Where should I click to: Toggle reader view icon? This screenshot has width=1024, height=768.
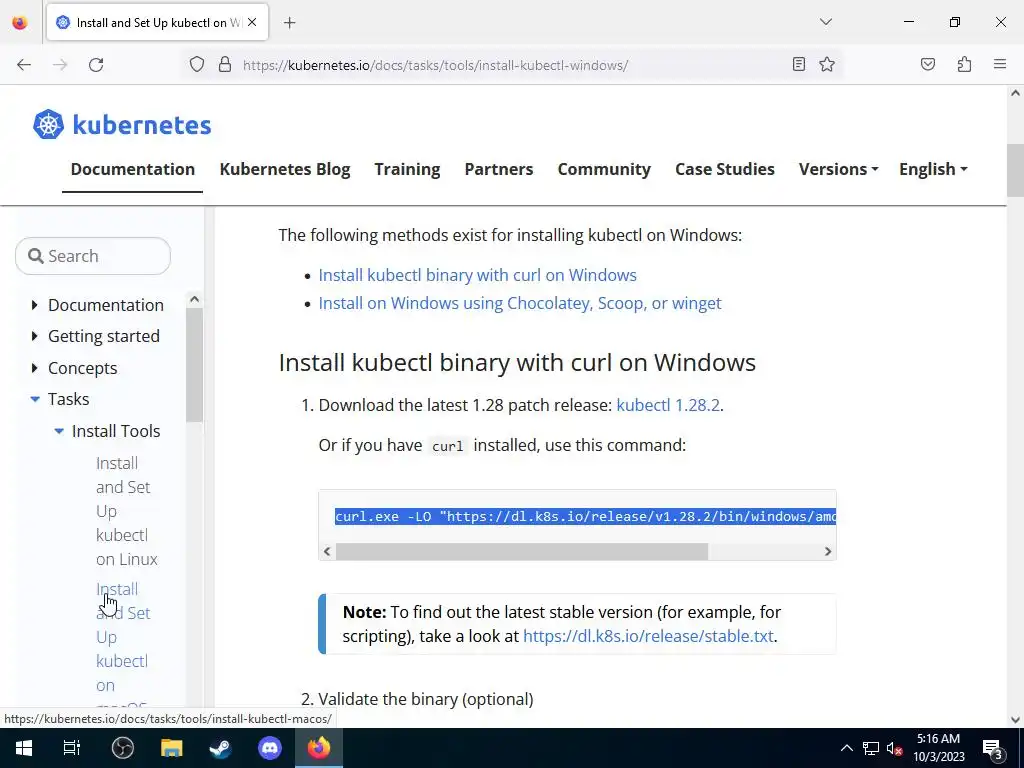click(798, 64)
